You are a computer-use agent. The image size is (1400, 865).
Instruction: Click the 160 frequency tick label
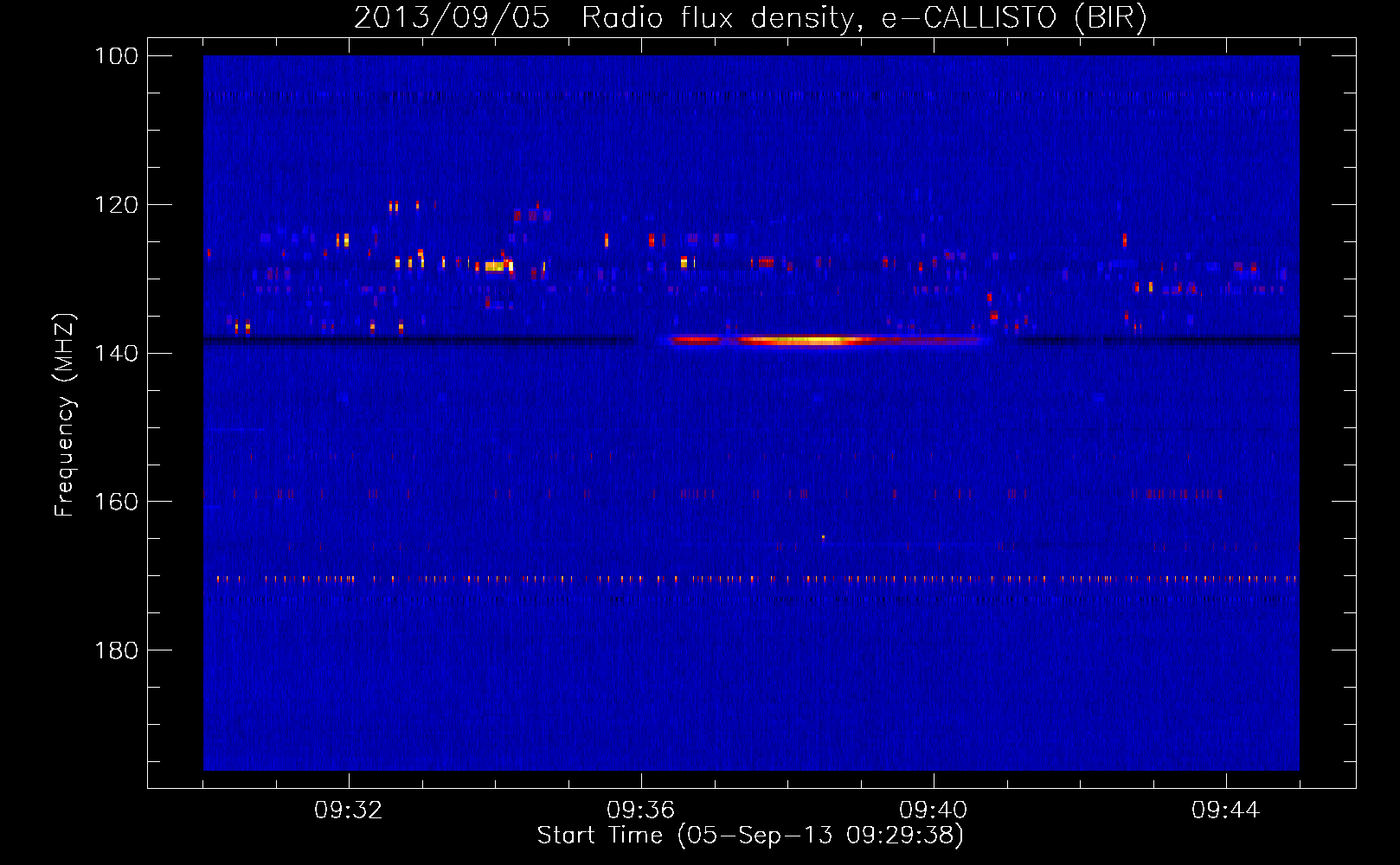click(x=116, y=502)
